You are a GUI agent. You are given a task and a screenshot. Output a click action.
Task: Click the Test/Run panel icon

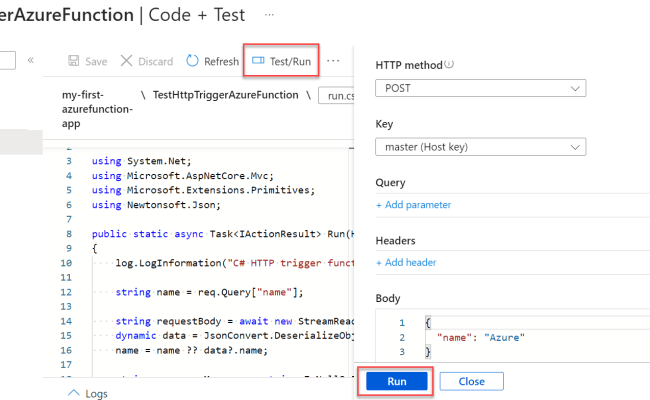[x=258, y=61]
